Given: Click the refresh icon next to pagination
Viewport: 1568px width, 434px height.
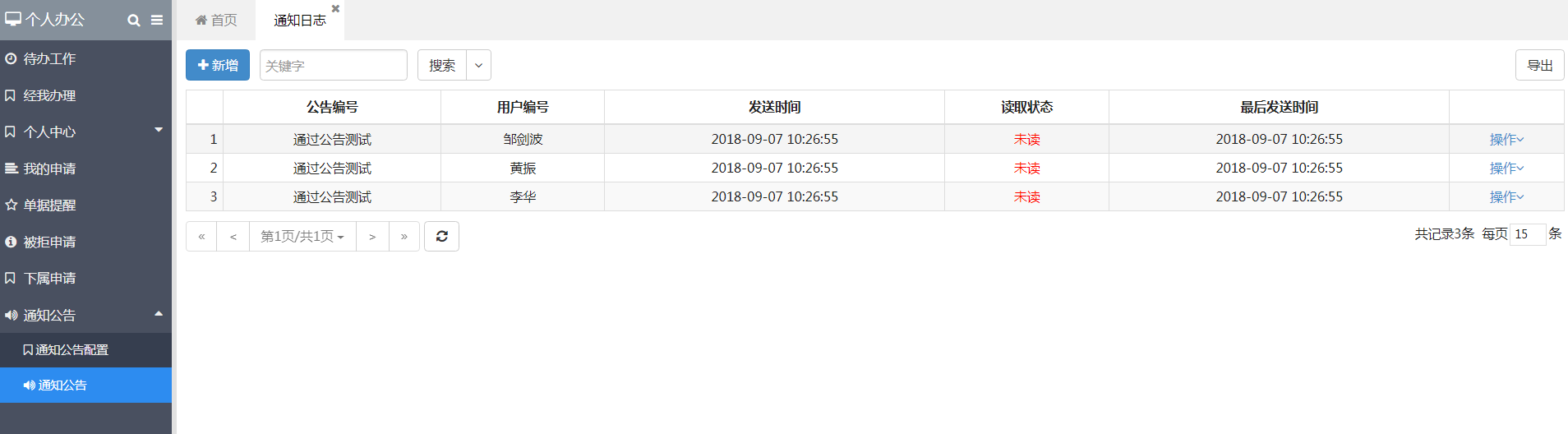Looking at the screenshot, I should [x=441, y=237].
